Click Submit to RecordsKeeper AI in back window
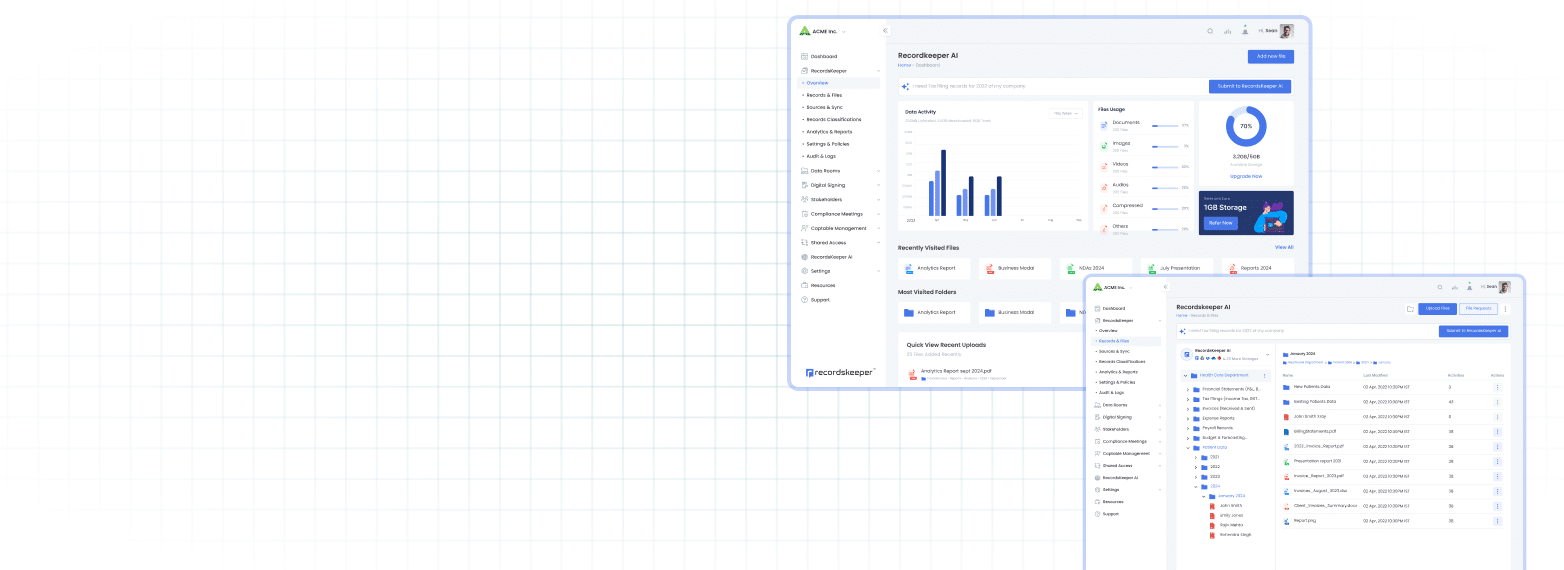Viewport: 1564px width, 570px height. [1250, 87]
